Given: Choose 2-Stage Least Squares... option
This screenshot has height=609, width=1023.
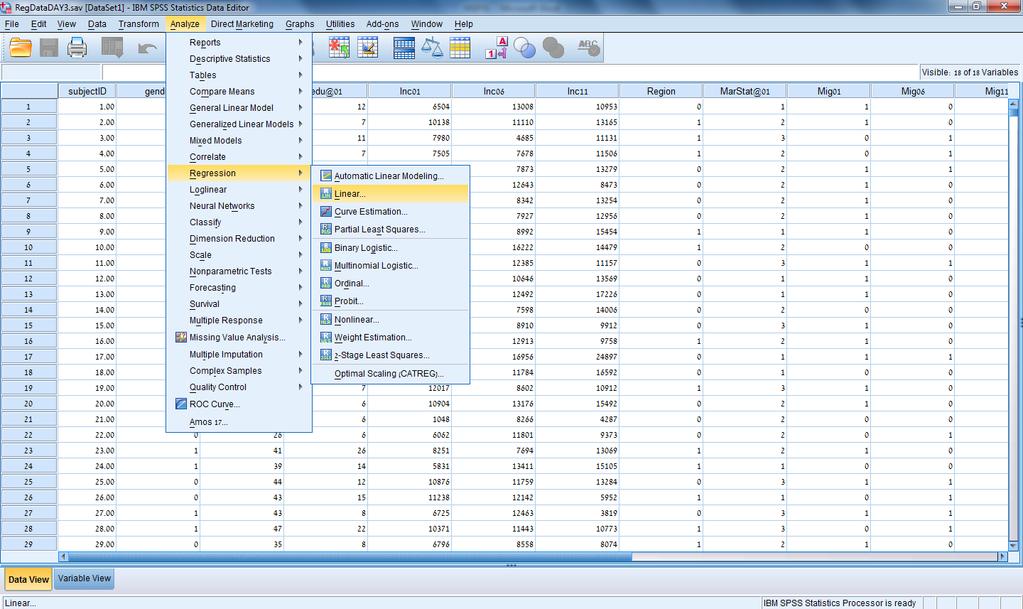Looking at the screenshot, I should coord(390,355).
